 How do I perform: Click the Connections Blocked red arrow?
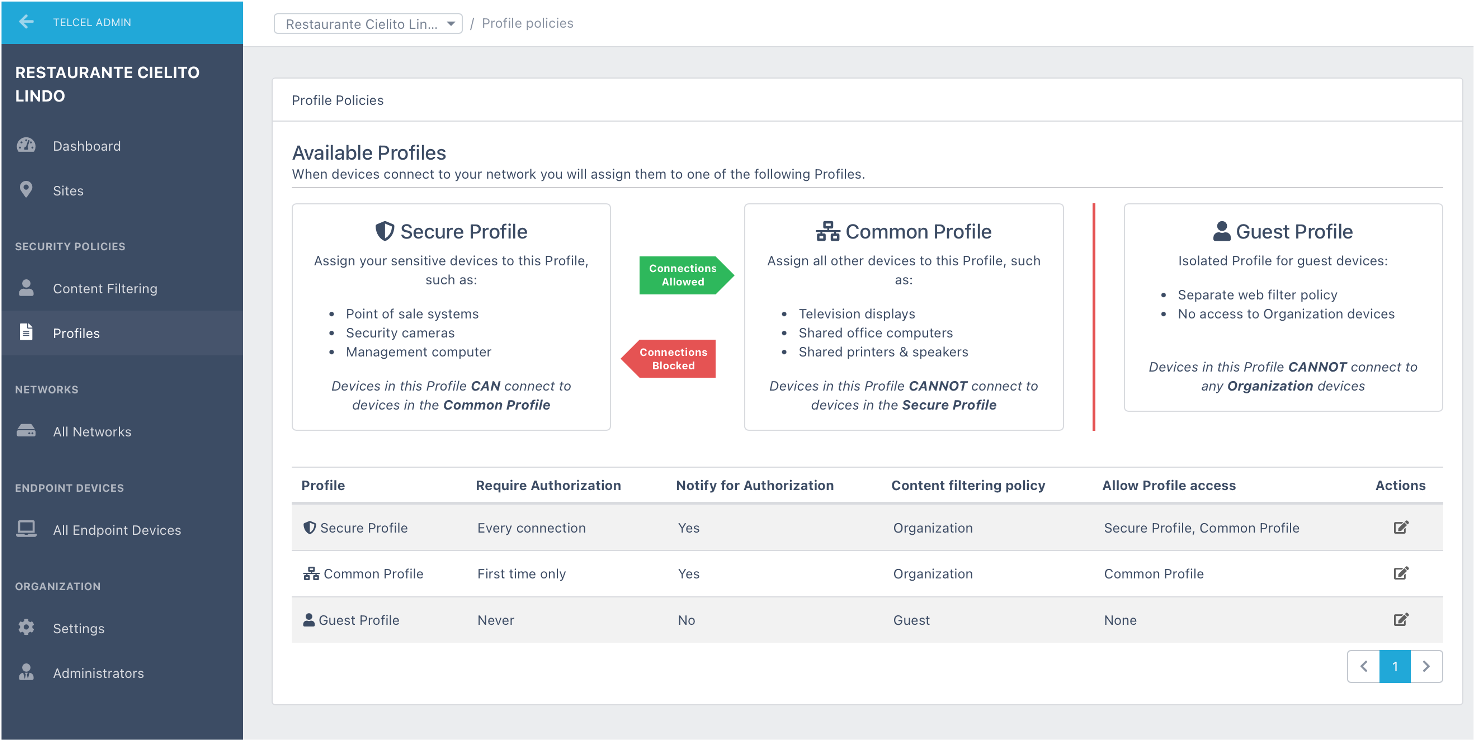tap(669, 359)
